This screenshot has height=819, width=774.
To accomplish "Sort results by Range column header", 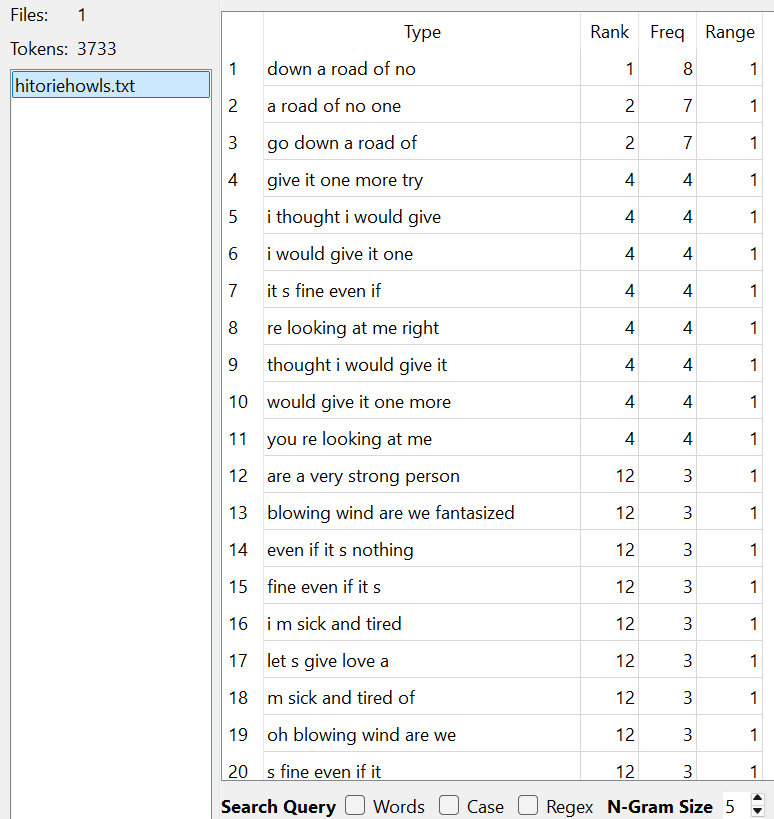I will click(x=730, y=32).
